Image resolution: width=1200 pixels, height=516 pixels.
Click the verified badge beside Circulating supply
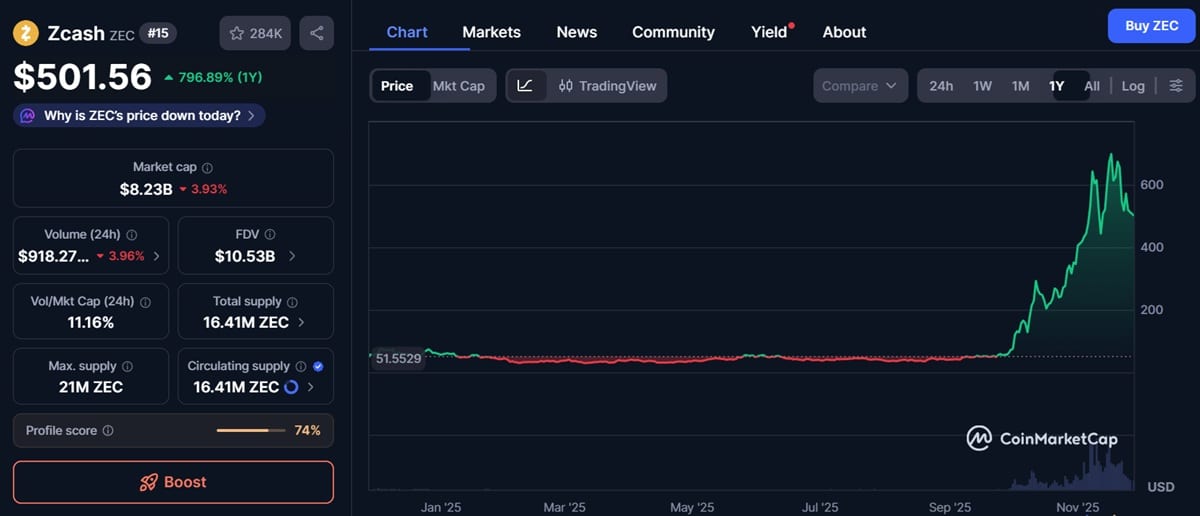318,366
